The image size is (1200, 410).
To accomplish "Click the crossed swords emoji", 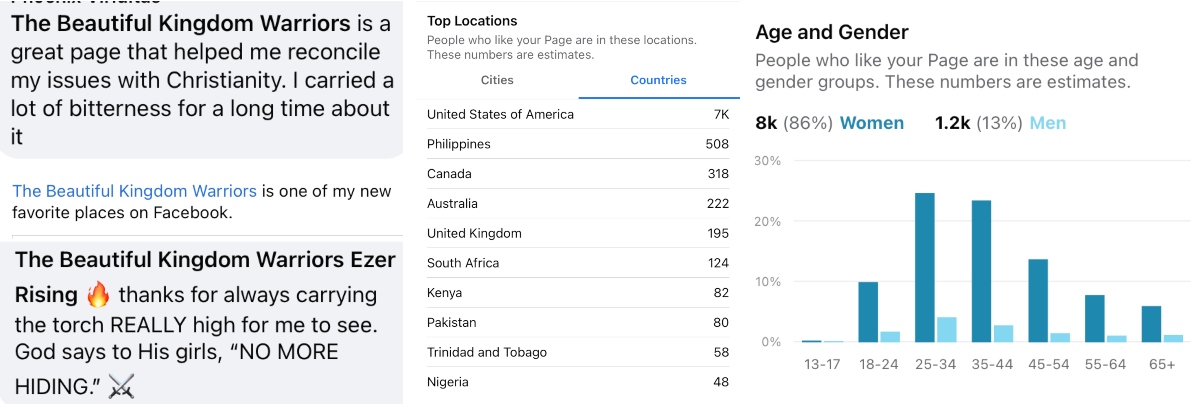I will (121, 384).
